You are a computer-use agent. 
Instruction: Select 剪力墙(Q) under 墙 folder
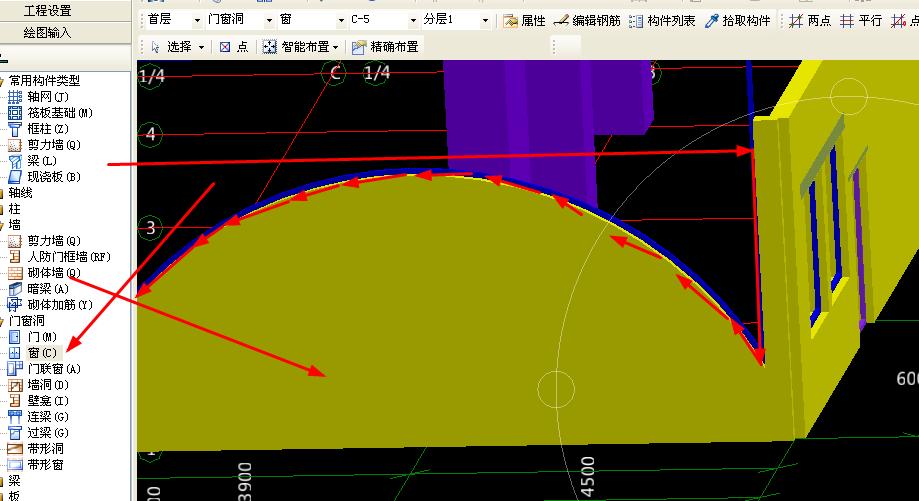pos(54,240)
